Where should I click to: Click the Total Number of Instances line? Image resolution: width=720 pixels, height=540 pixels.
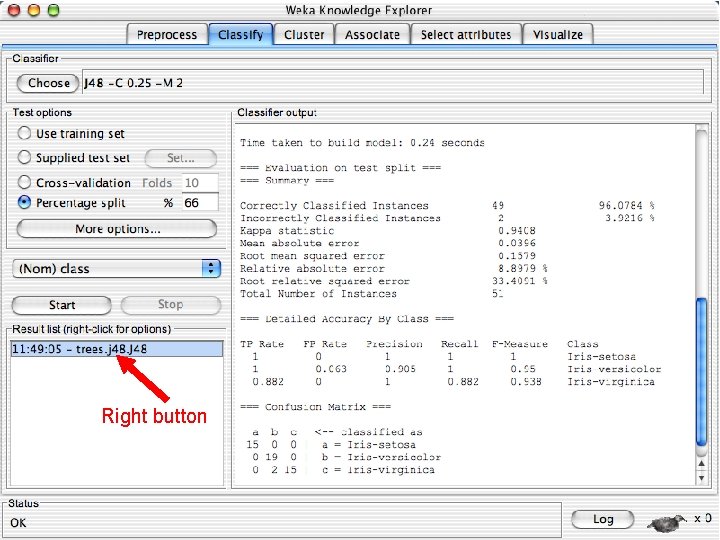[x=371, y=294]
